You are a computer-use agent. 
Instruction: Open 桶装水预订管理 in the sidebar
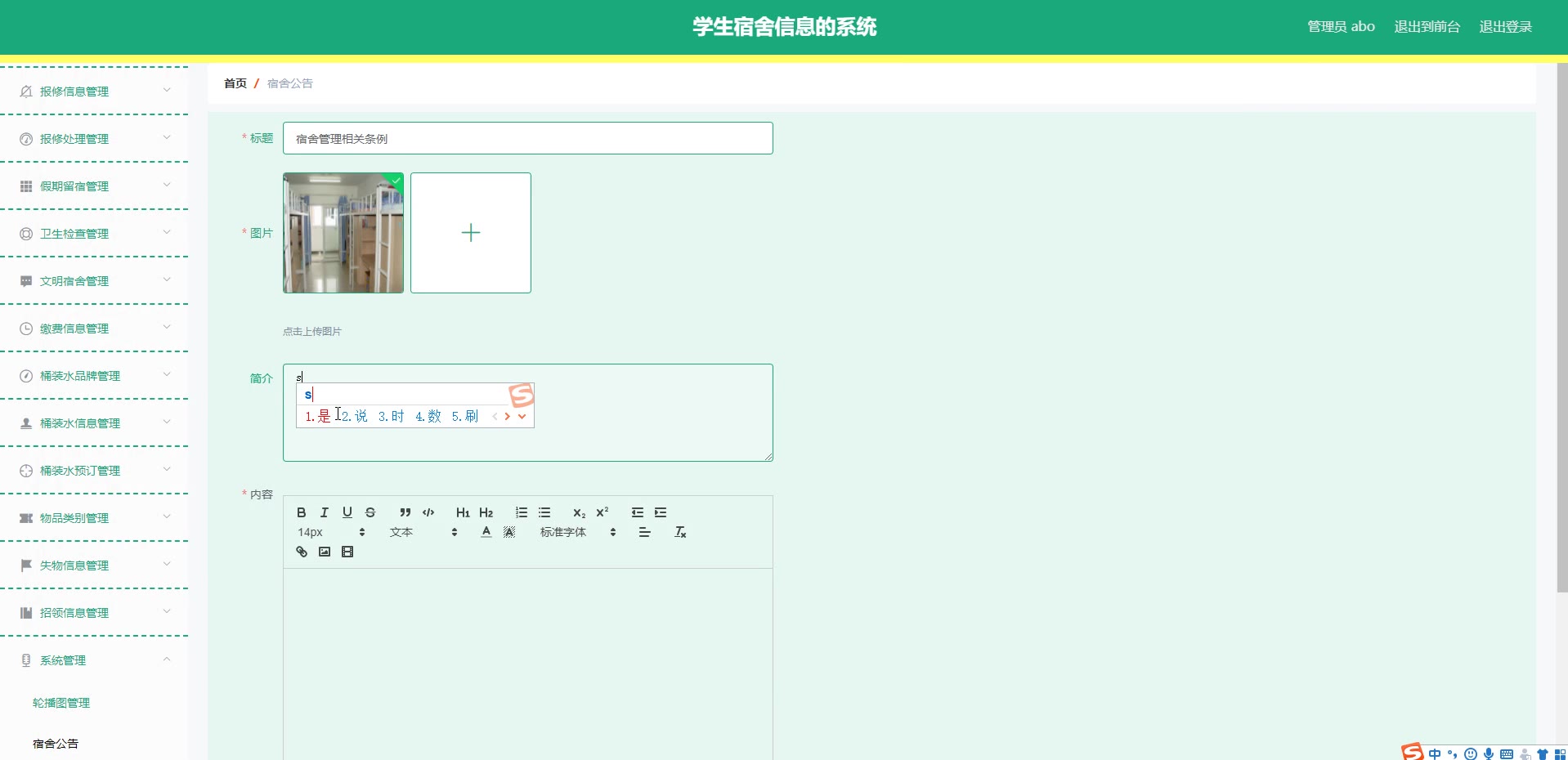(94, 471)
